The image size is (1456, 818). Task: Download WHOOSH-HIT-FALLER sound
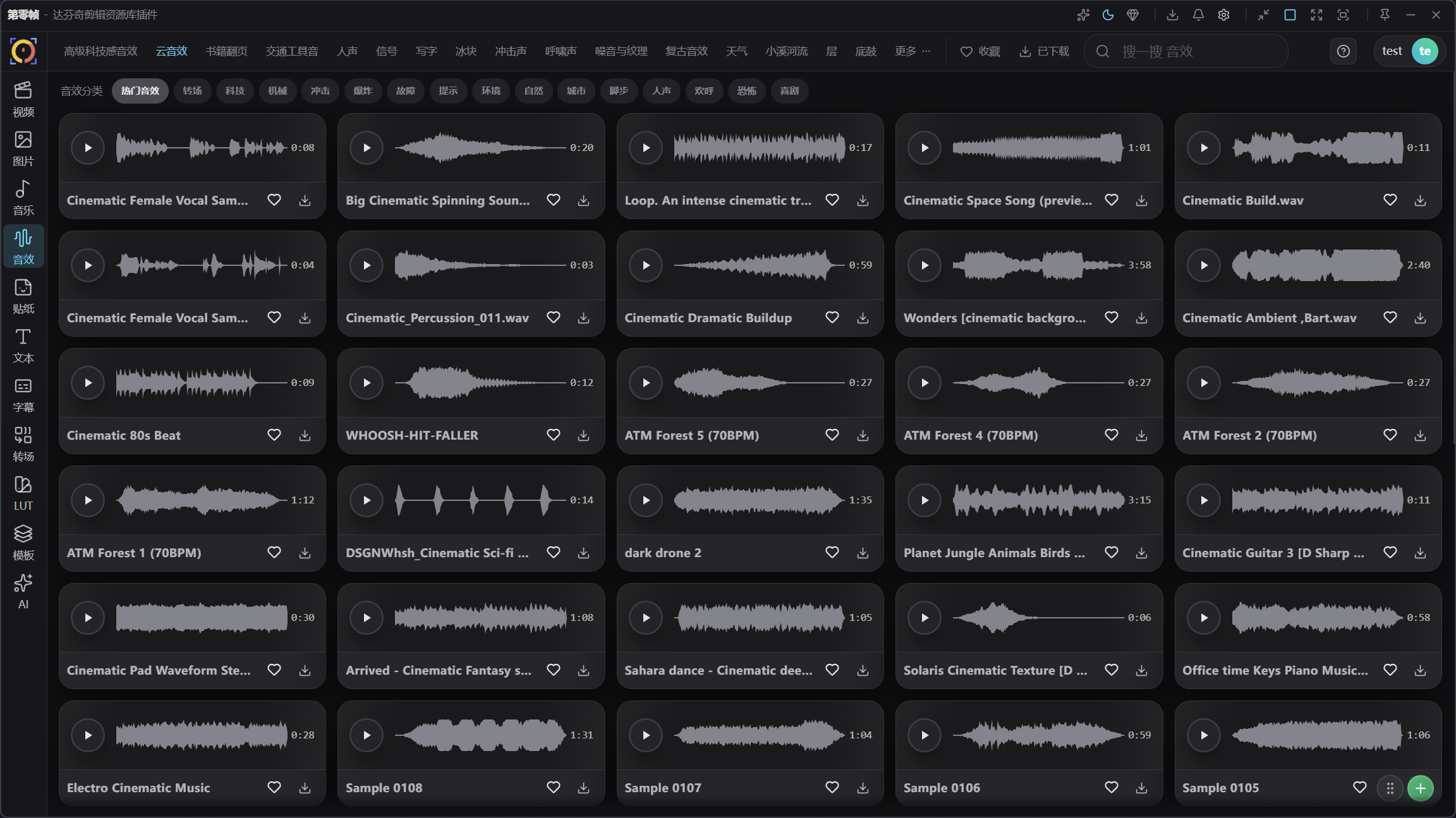point(583,435)
